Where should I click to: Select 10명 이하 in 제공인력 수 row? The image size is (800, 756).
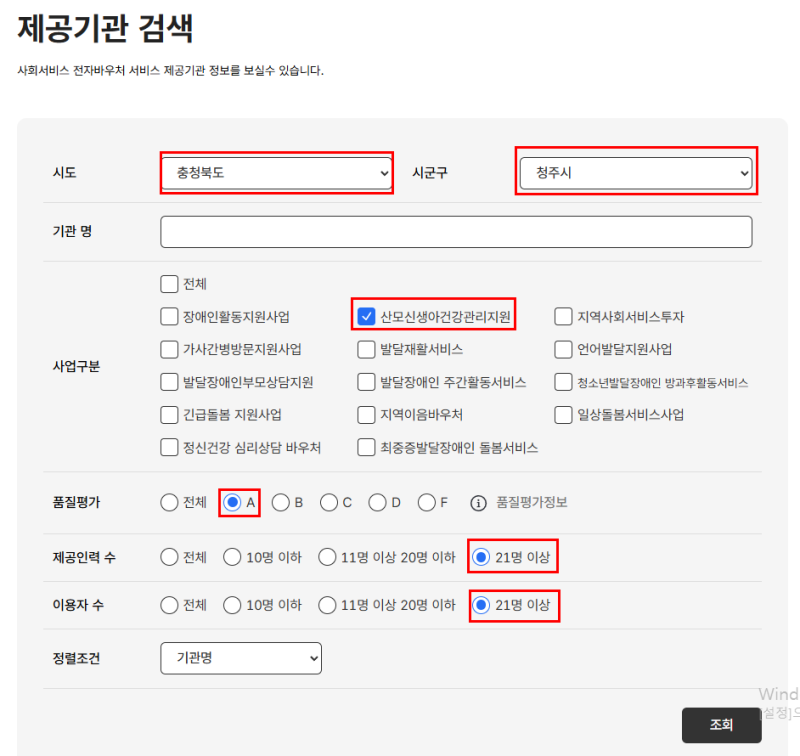232,557
